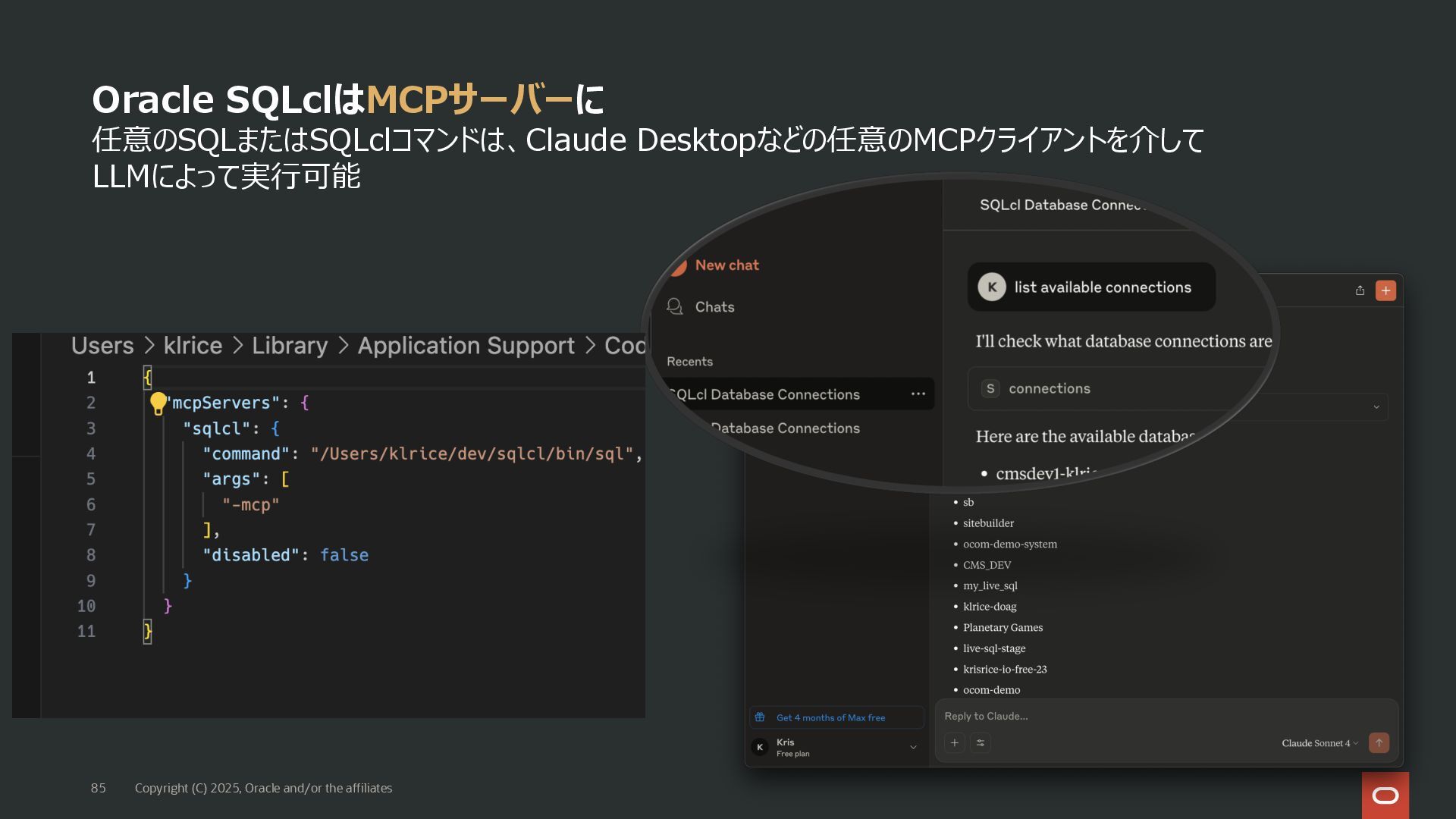1456x819 pixels.
Task: Click Get 4 months of Max free link
Action: [830, 717]
